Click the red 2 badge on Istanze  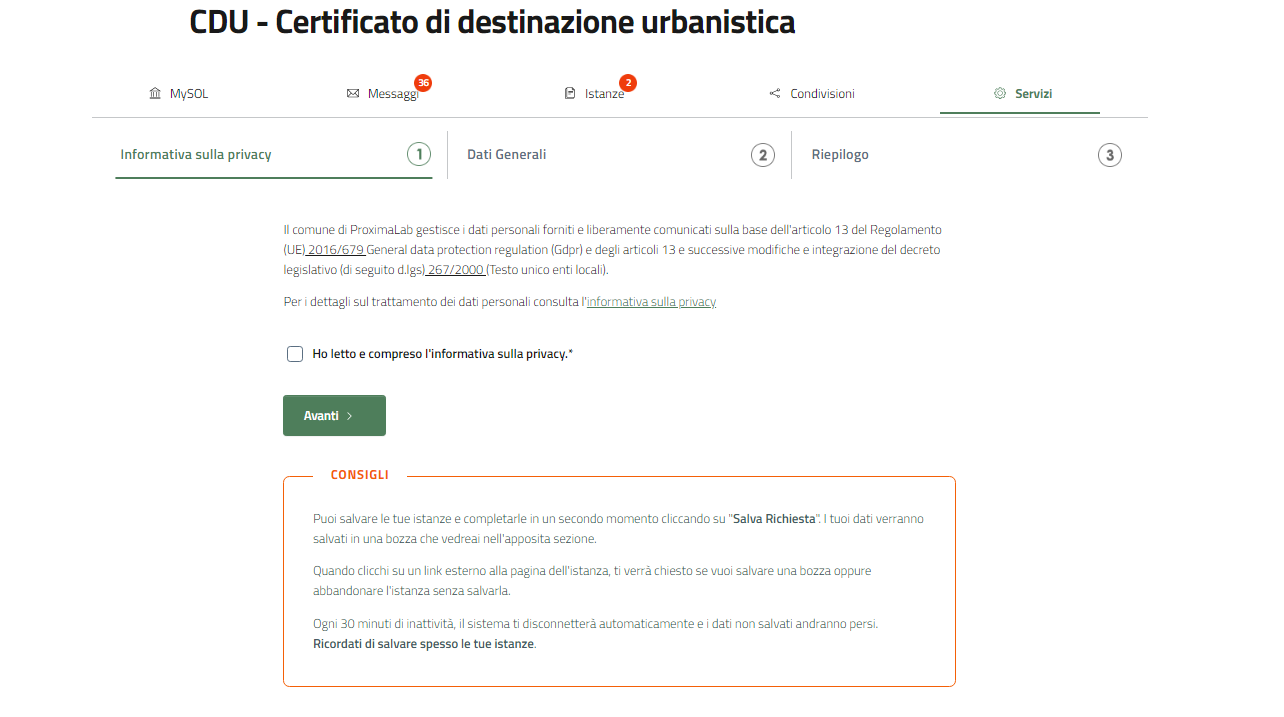pyautogui.click(x=628, y=83)
